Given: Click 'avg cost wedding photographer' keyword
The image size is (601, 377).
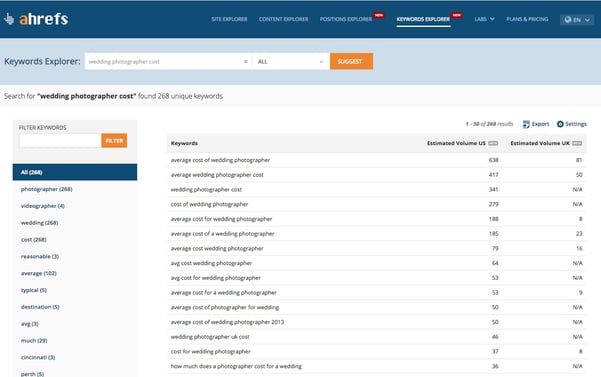Looking at the screenshot, I should click(211, 263).
